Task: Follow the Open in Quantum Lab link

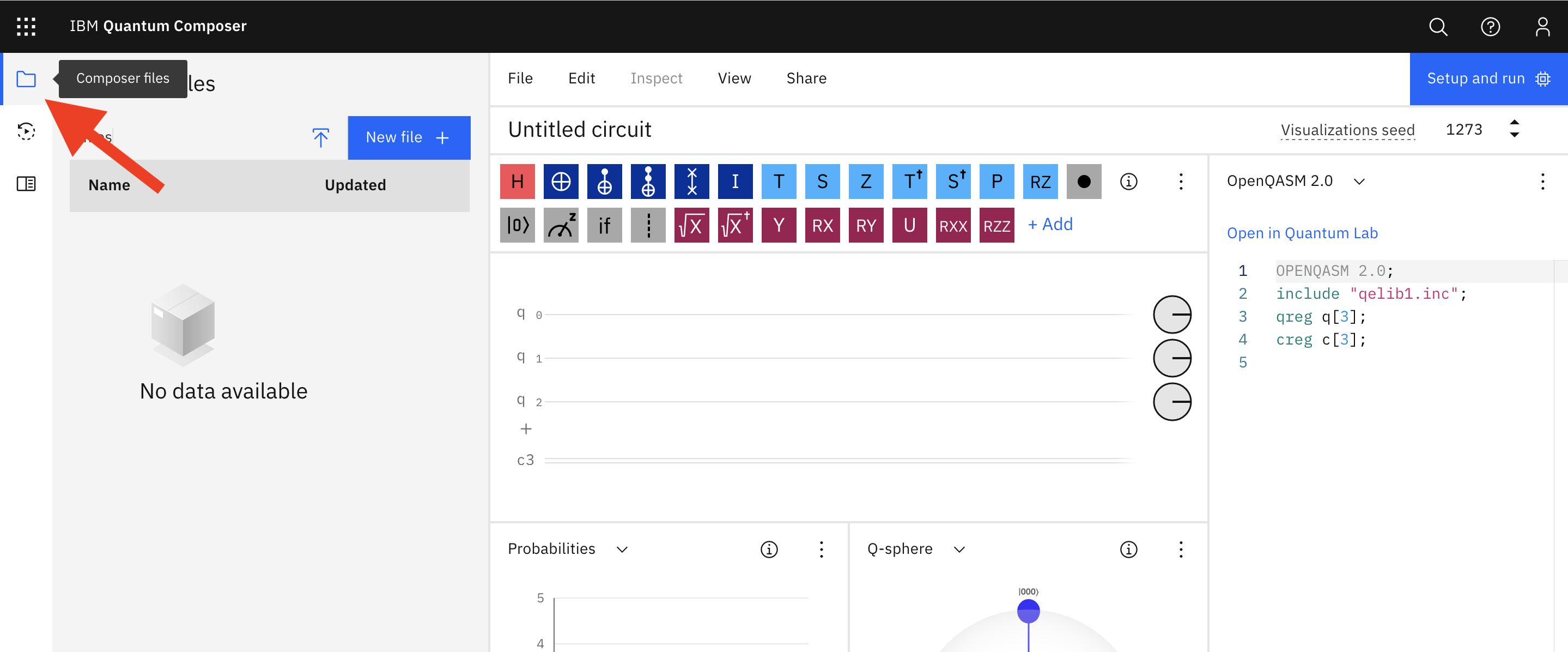Action: pos(1302,233)
